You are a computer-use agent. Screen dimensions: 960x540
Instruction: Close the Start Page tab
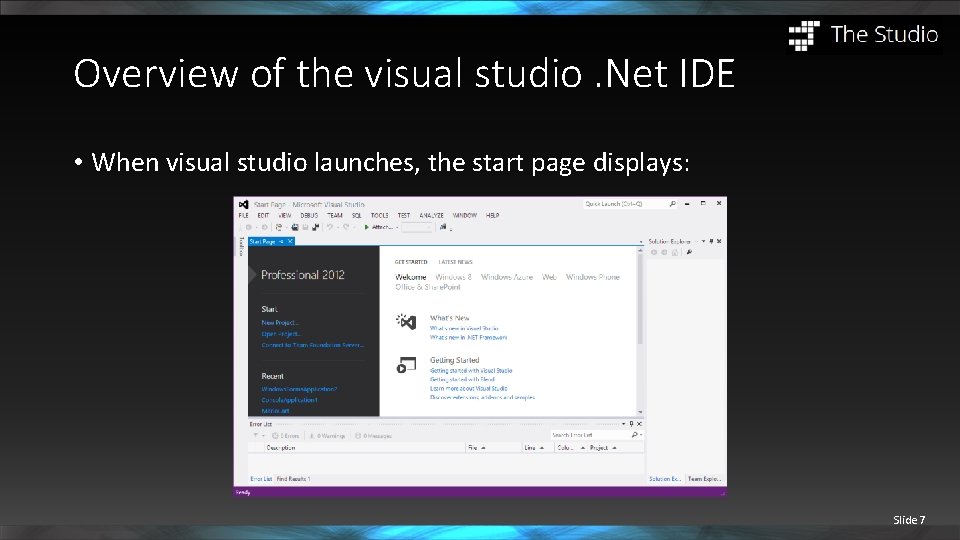(290, 242)
